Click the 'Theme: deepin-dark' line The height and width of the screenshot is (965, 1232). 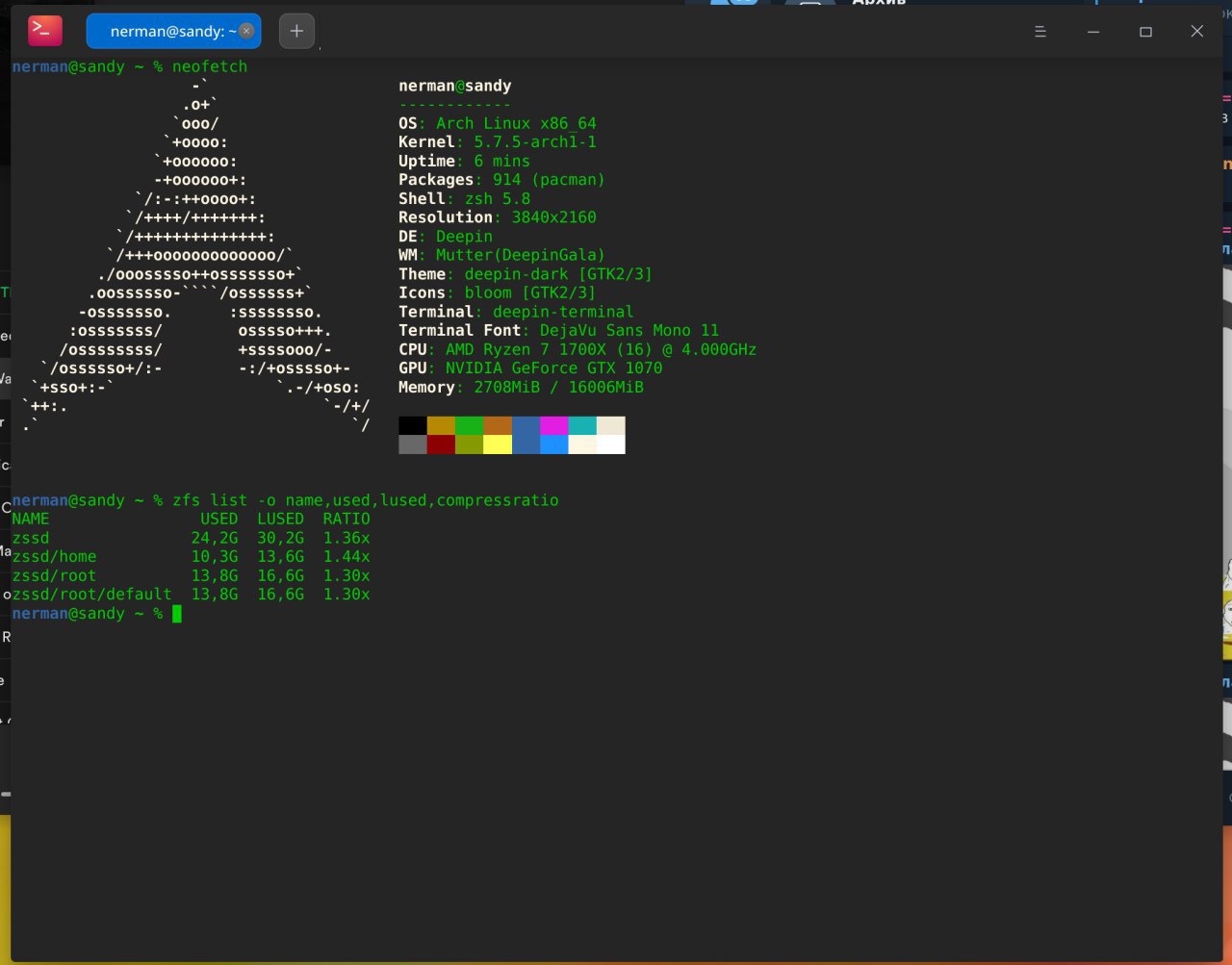pyautogui.click(x=526, y=273)
